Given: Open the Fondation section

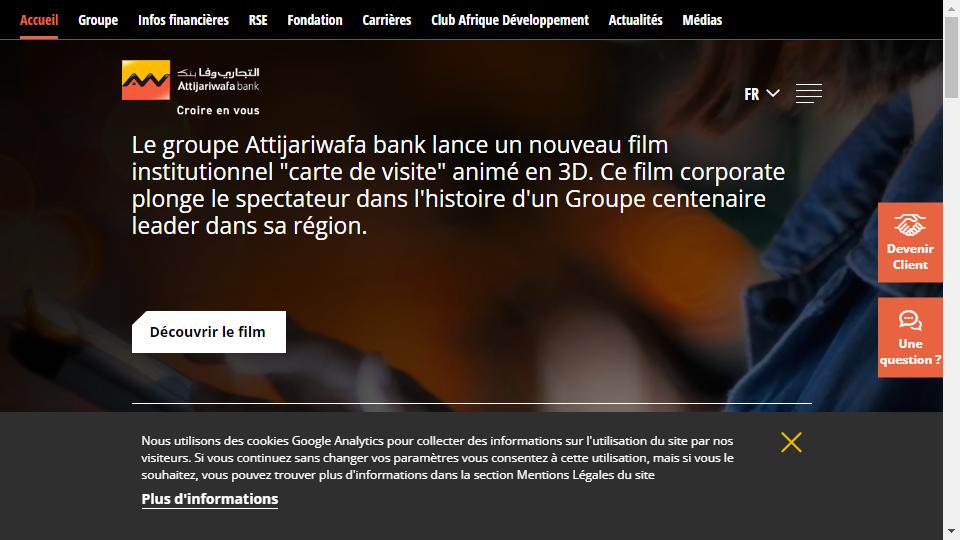Looking at the screenshot, I should (315, 20).
